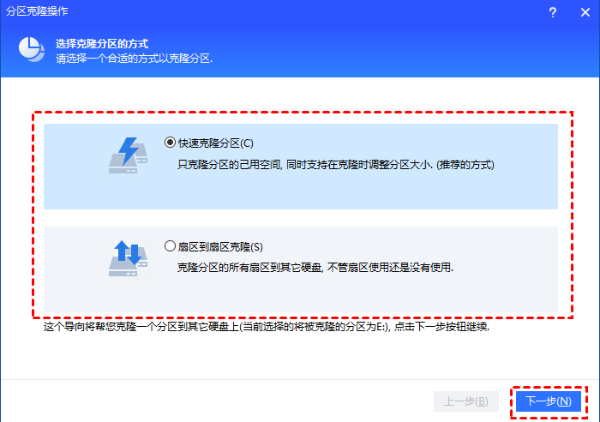
Task: Click the up-down arrows disk icon for sector clone
Action: (x=126, y=258)
